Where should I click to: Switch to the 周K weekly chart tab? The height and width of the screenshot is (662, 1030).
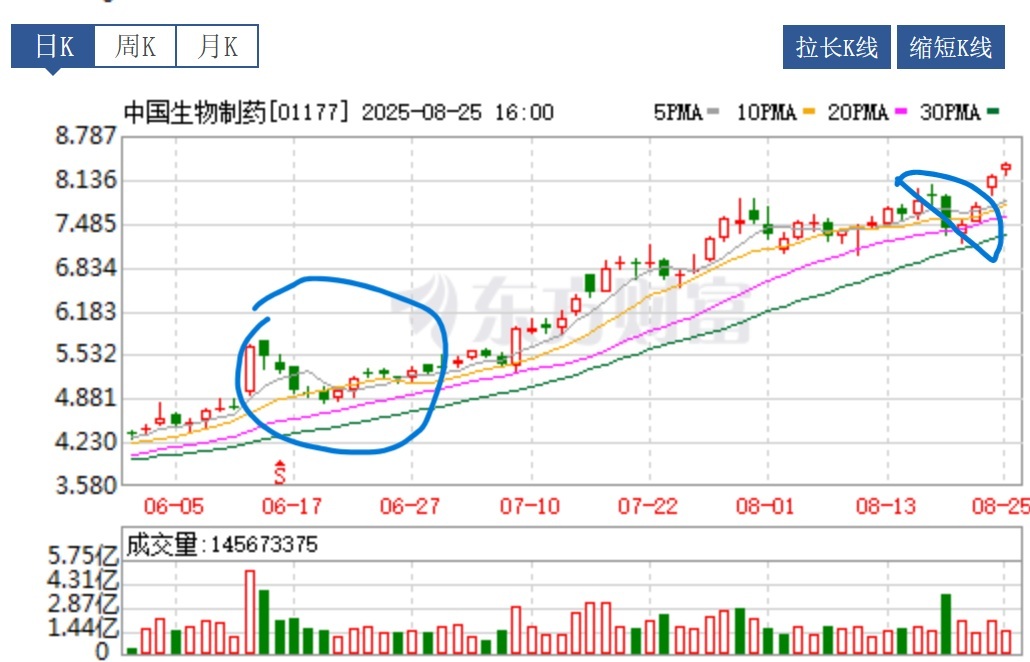[135, 46]
